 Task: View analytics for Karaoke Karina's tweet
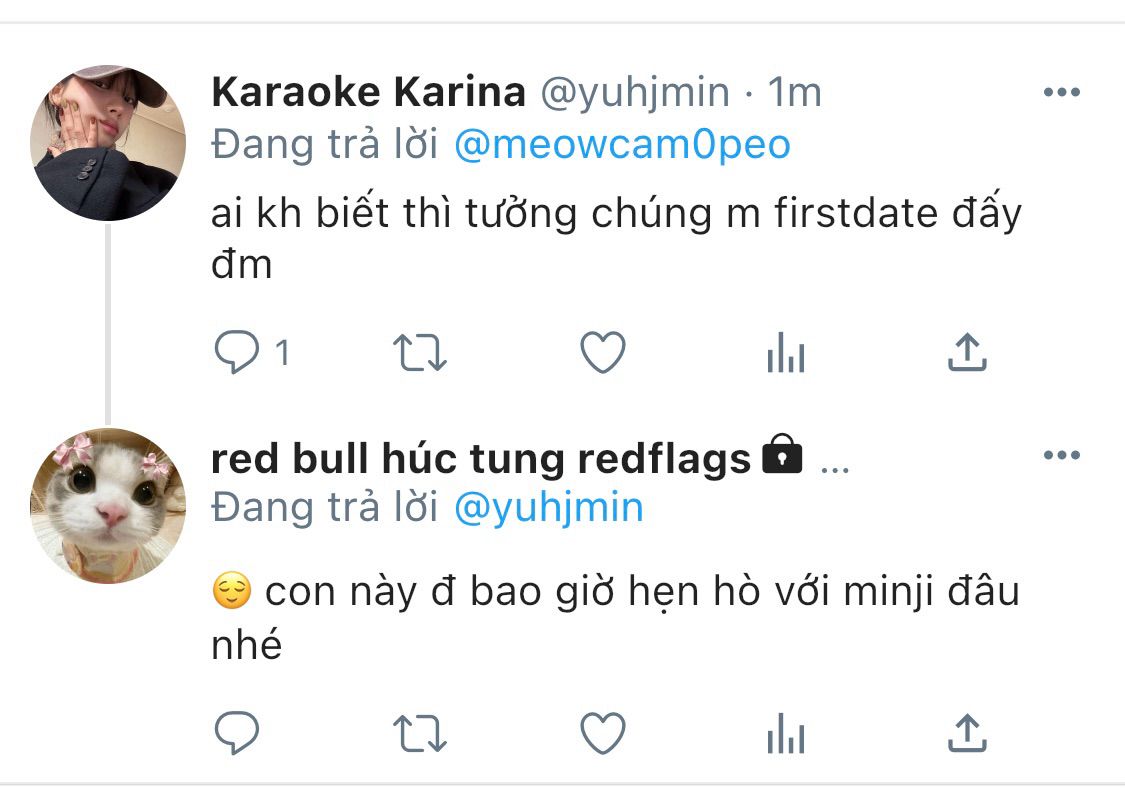click(x=786, y=352)
